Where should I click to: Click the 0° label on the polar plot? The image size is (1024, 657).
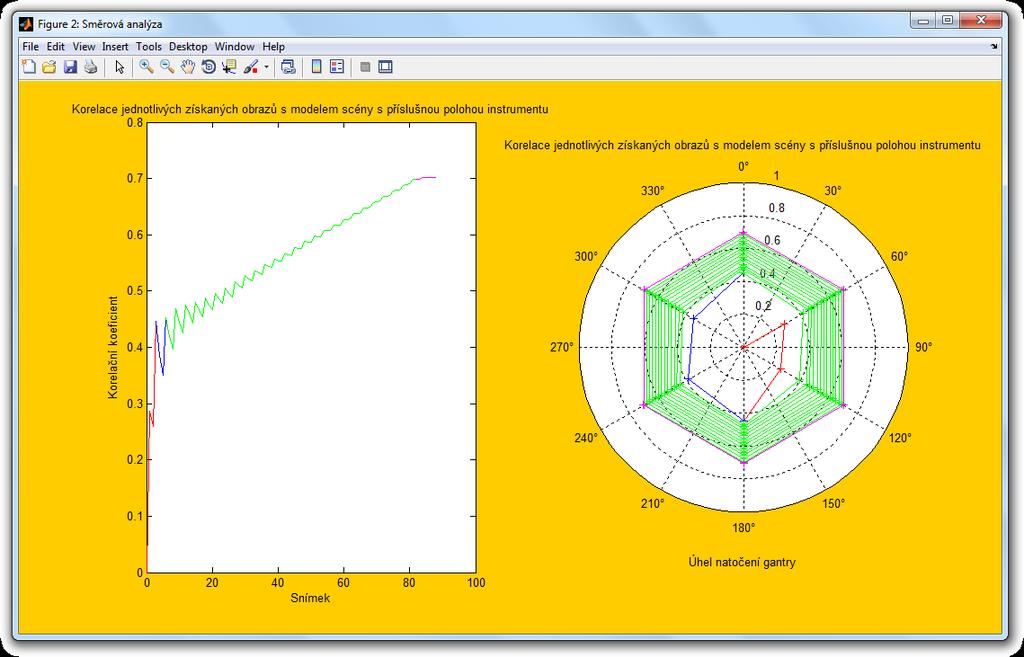744,167
